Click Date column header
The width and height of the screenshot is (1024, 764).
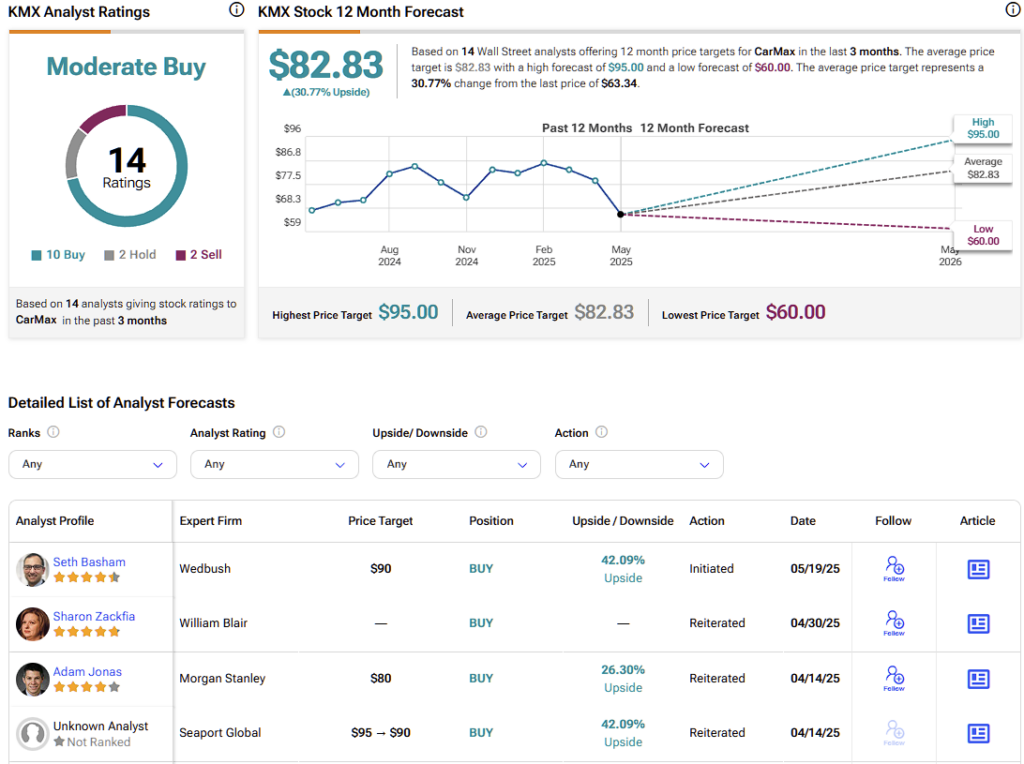click(803, 520)
